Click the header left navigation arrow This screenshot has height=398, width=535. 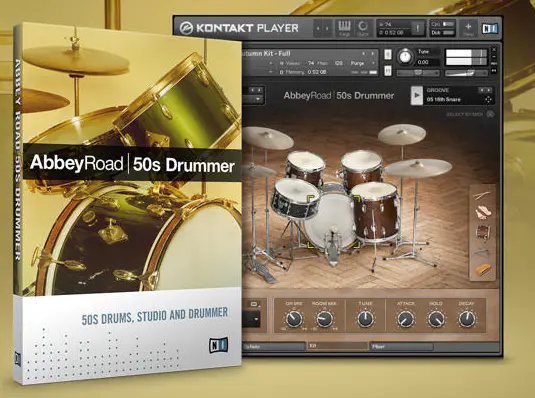tap(318, 28)
